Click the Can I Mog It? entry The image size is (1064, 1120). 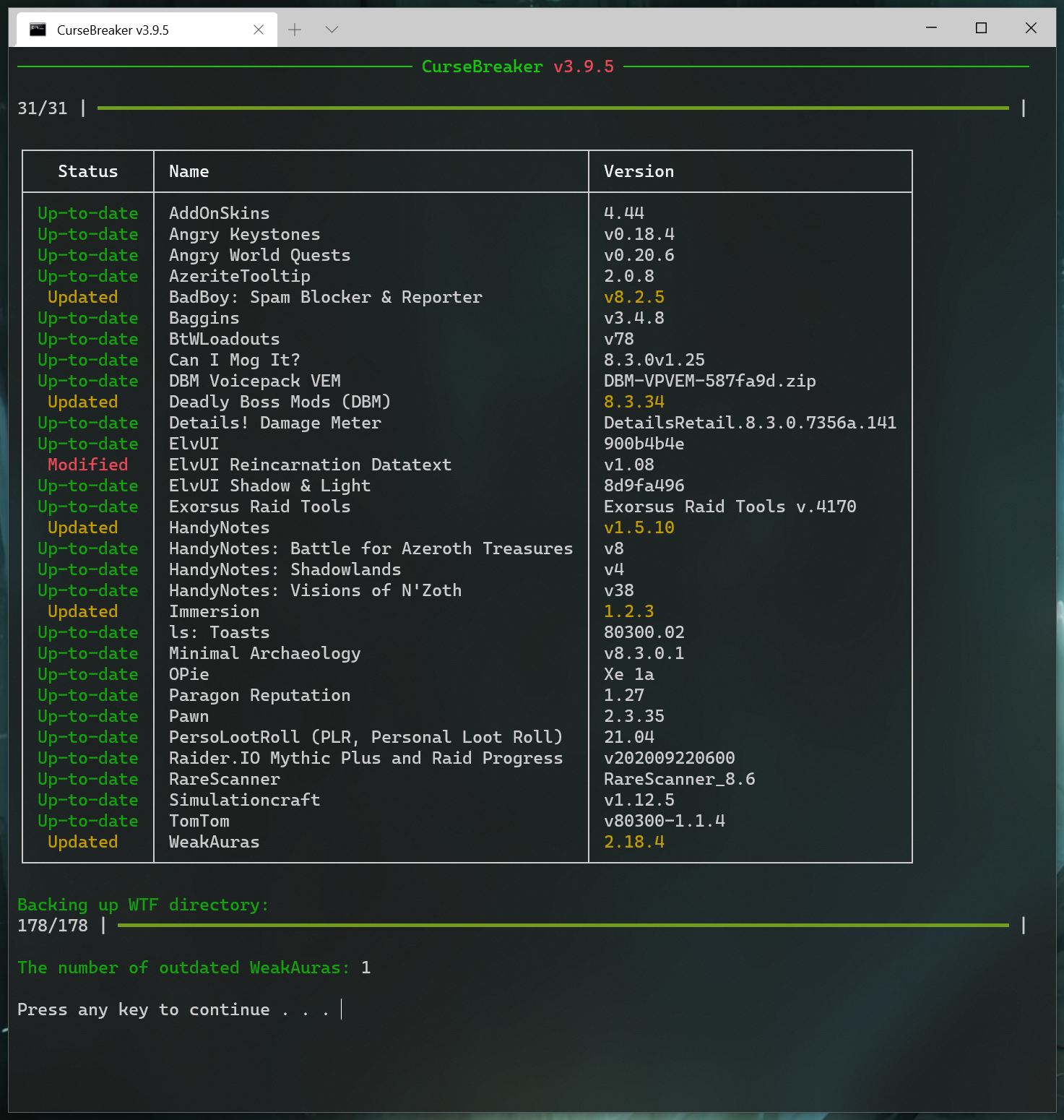235,360
